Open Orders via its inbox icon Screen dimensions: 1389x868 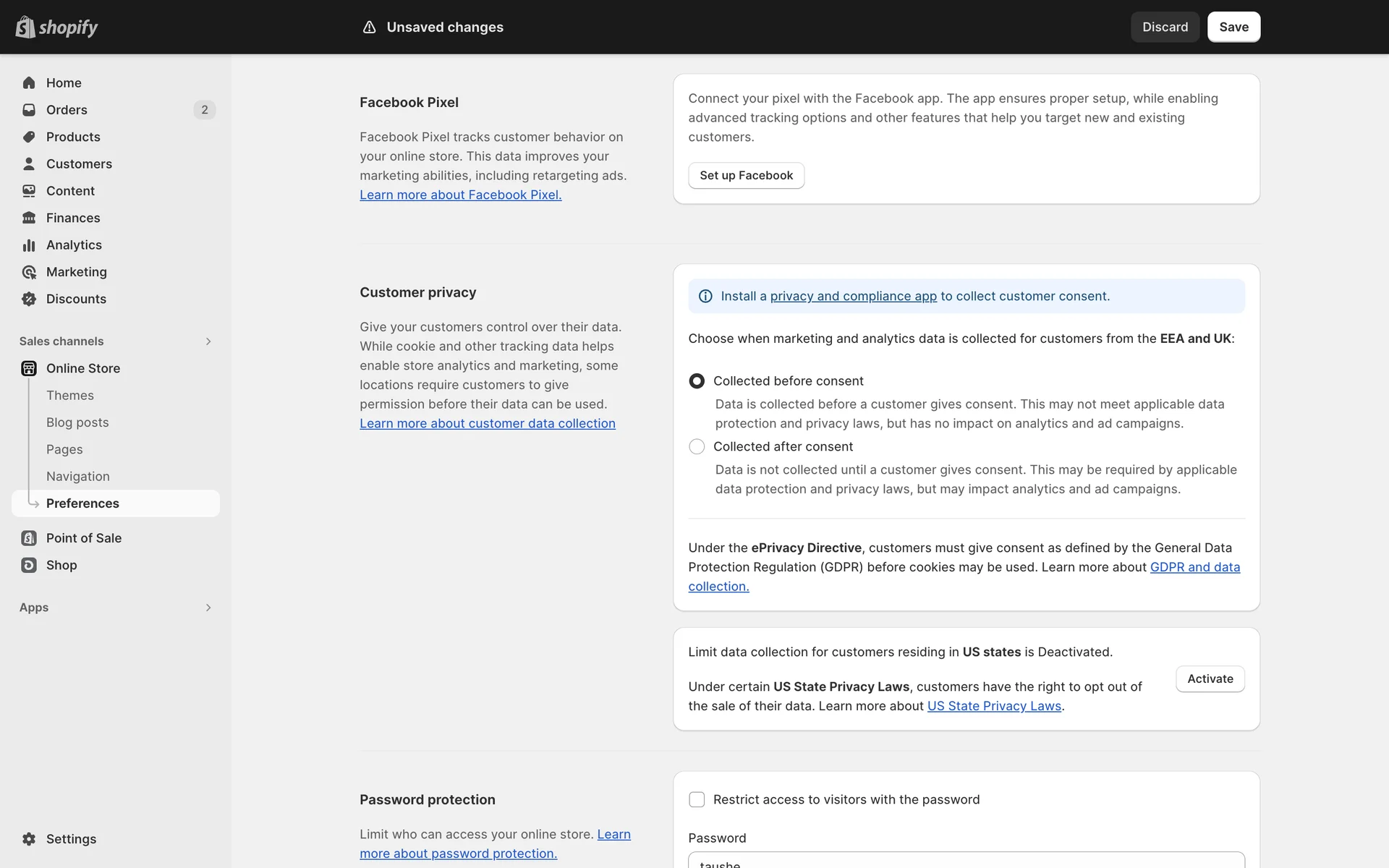coord(29,110)
